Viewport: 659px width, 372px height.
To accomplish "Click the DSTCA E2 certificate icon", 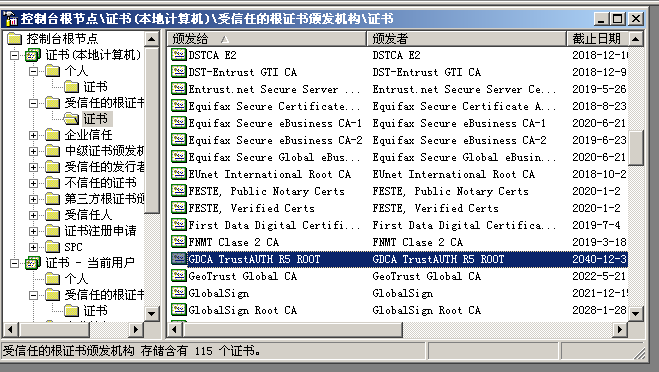I will (179, 55).
